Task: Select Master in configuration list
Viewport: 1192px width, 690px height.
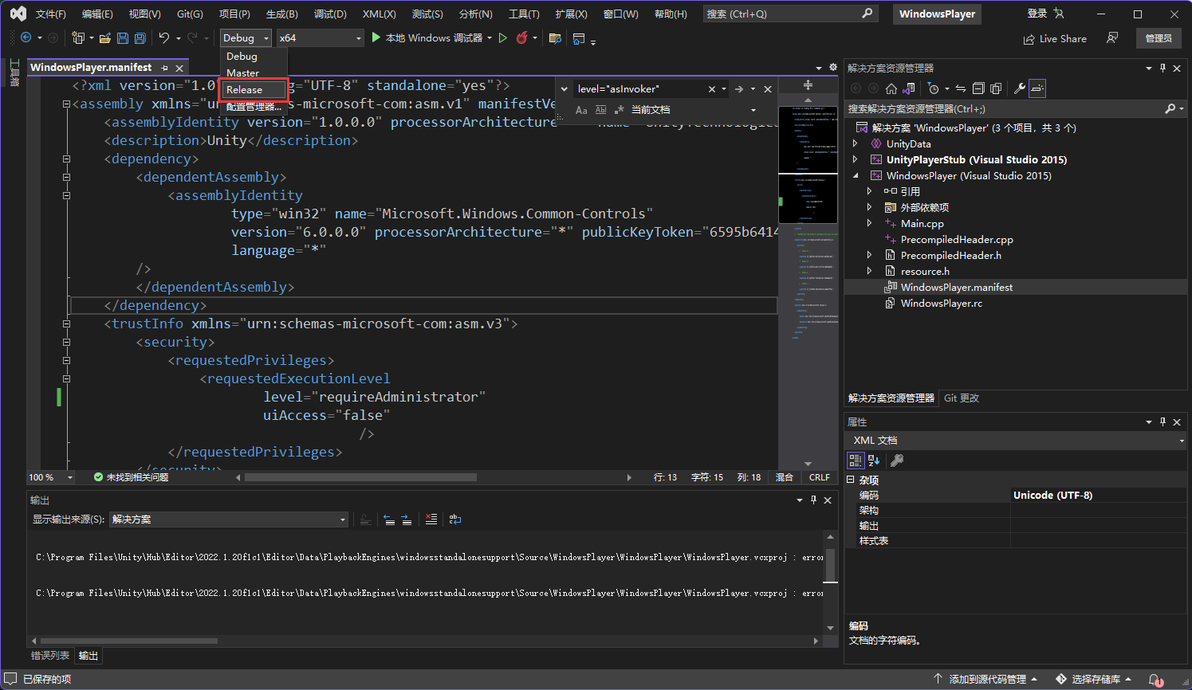Action: [x=254, y=73]
